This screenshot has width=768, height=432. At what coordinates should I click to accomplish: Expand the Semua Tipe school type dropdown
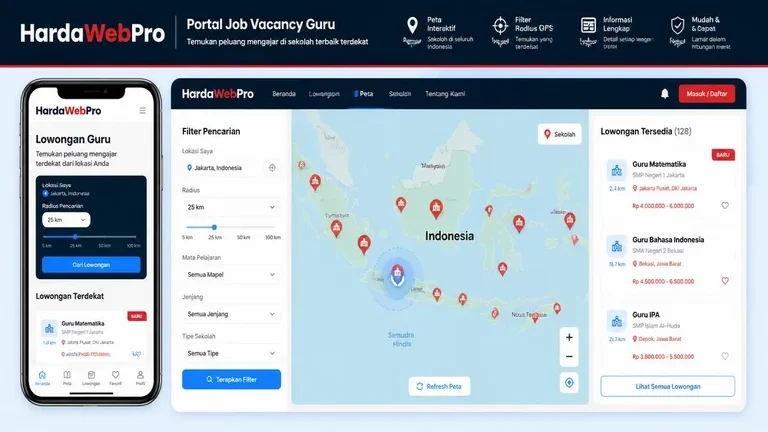point(231,353)
